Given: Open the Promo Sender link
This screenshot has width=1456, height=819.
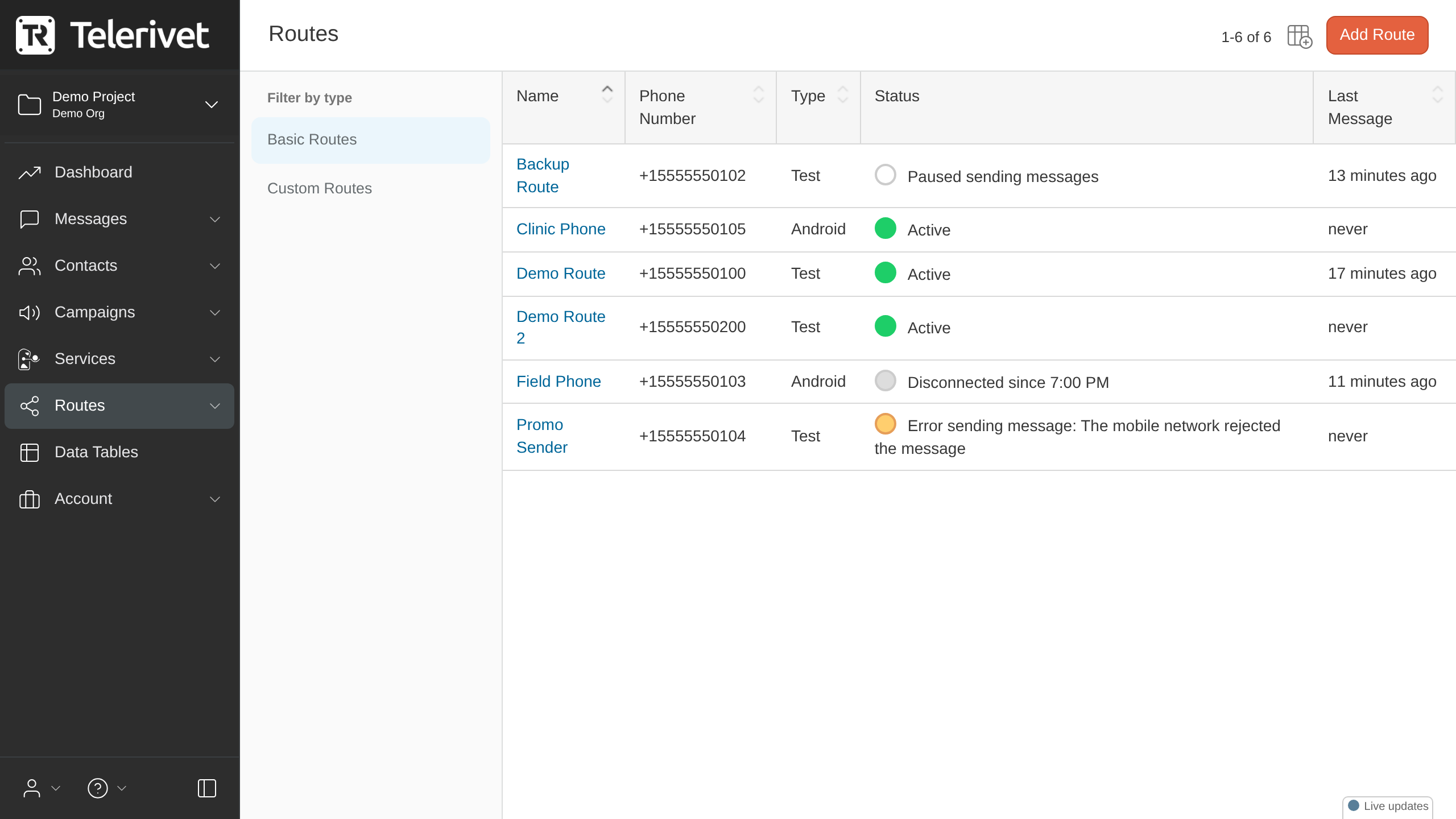Looking at the screenshot, I should pyautogui.click(x=541, y=436).
